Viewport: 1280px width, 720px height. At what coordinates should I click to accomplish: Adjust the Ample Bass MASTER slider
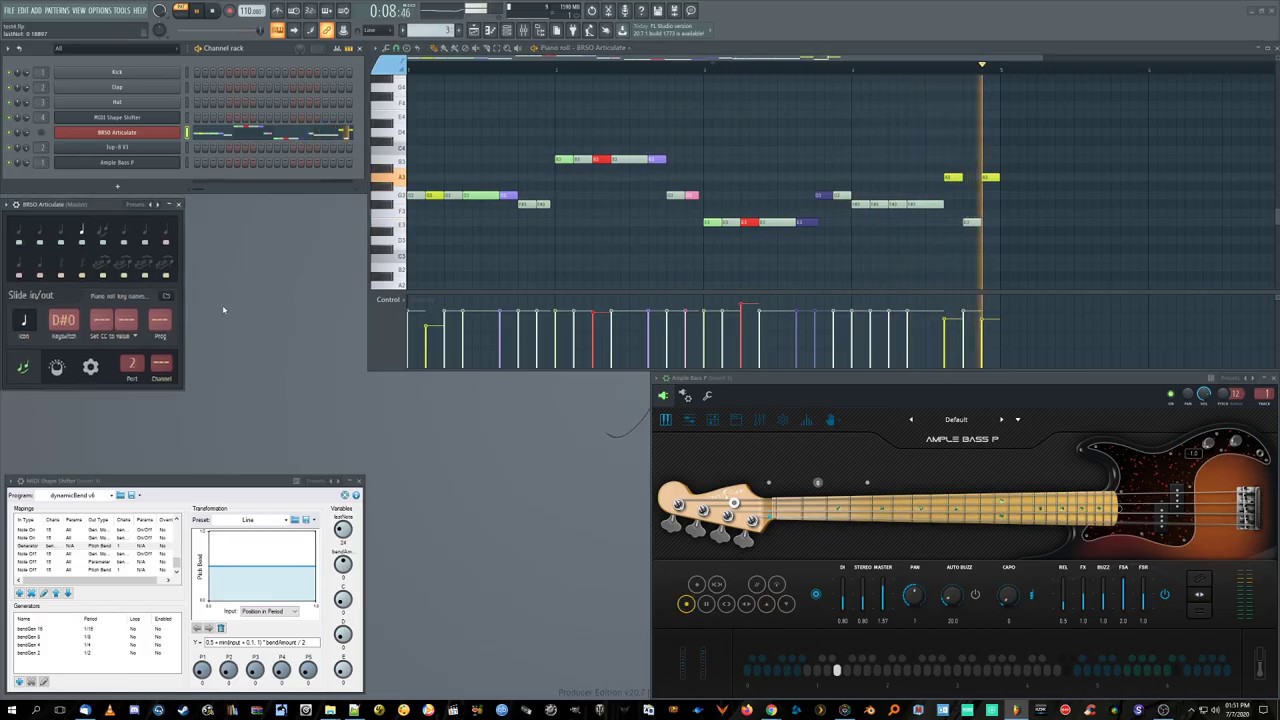pos(882,595)
